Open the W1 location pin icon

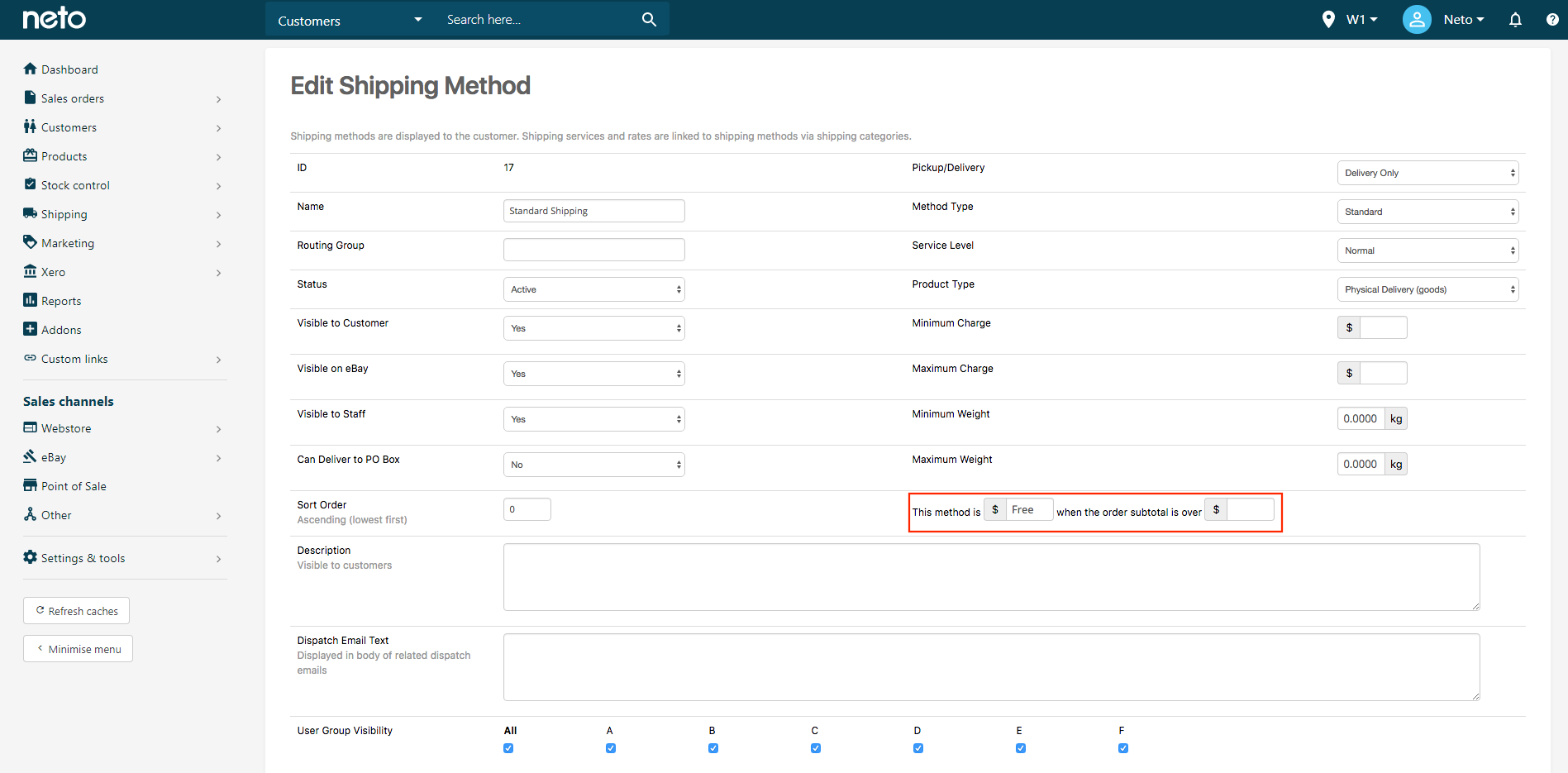(1328, 19)
